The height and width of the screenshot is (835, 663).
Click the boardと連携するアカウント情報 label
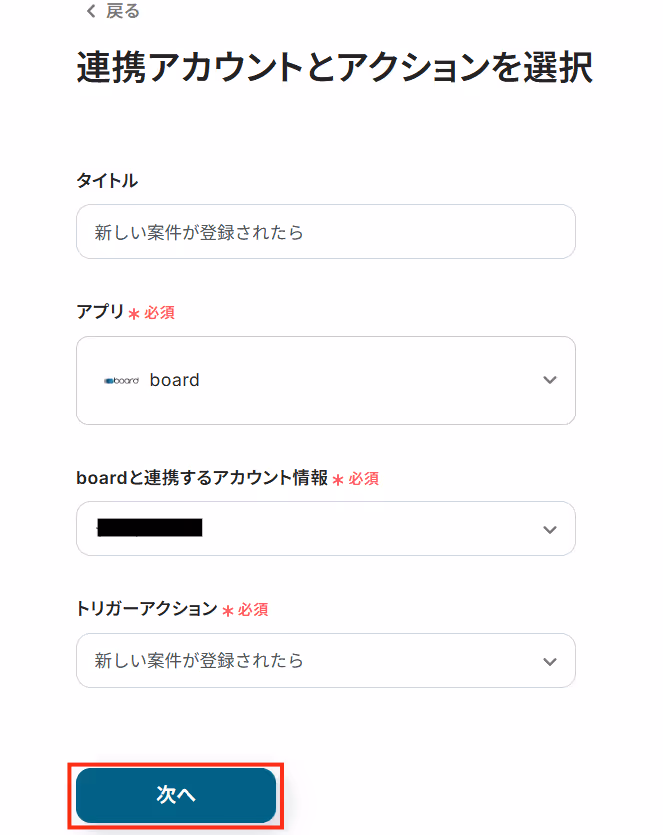[202, 478]
